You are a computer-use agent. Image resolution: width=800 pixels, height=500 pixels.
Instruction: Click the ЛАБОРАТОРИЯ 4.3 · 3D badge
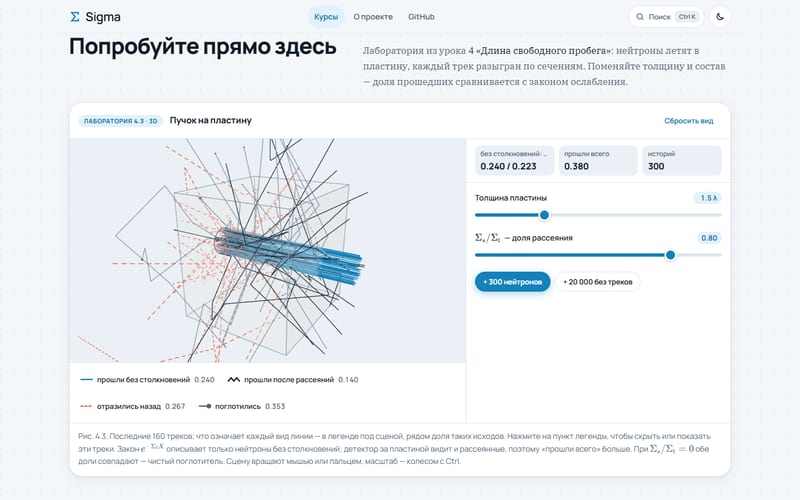click(x=120, y=121)
